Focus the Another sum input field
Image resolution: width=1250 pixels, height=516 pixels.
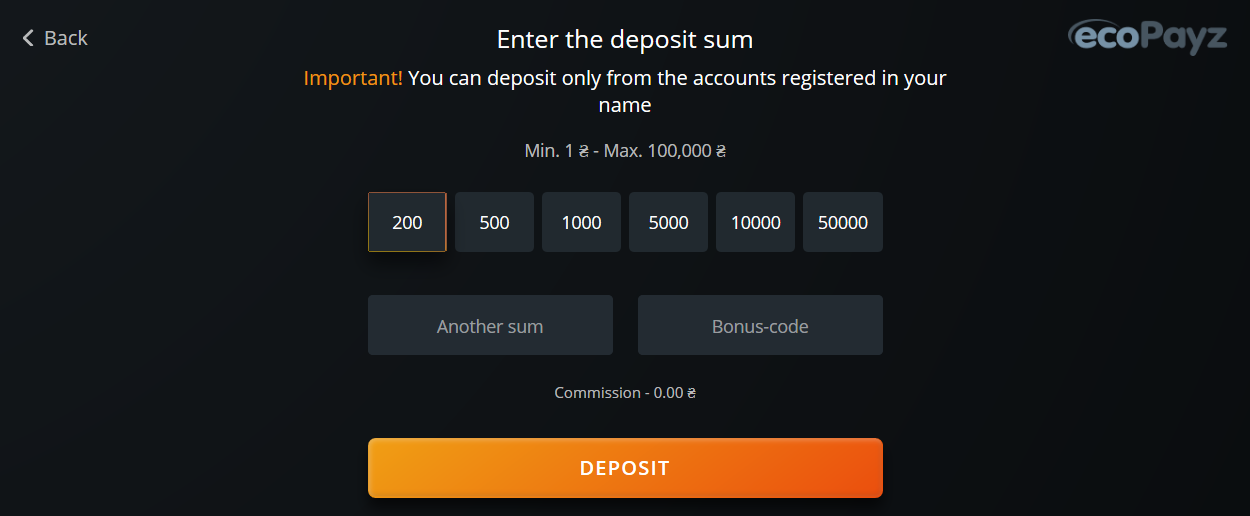490,325
